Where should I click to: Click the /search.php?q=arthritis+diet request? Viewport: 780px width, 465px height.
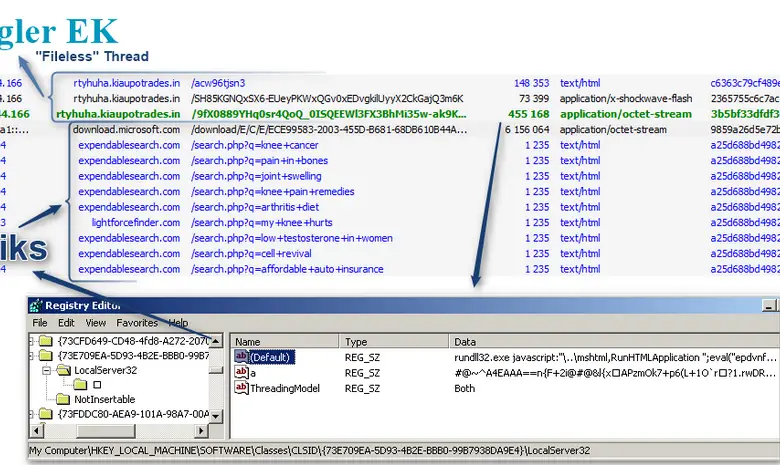[x=255, y=207]
